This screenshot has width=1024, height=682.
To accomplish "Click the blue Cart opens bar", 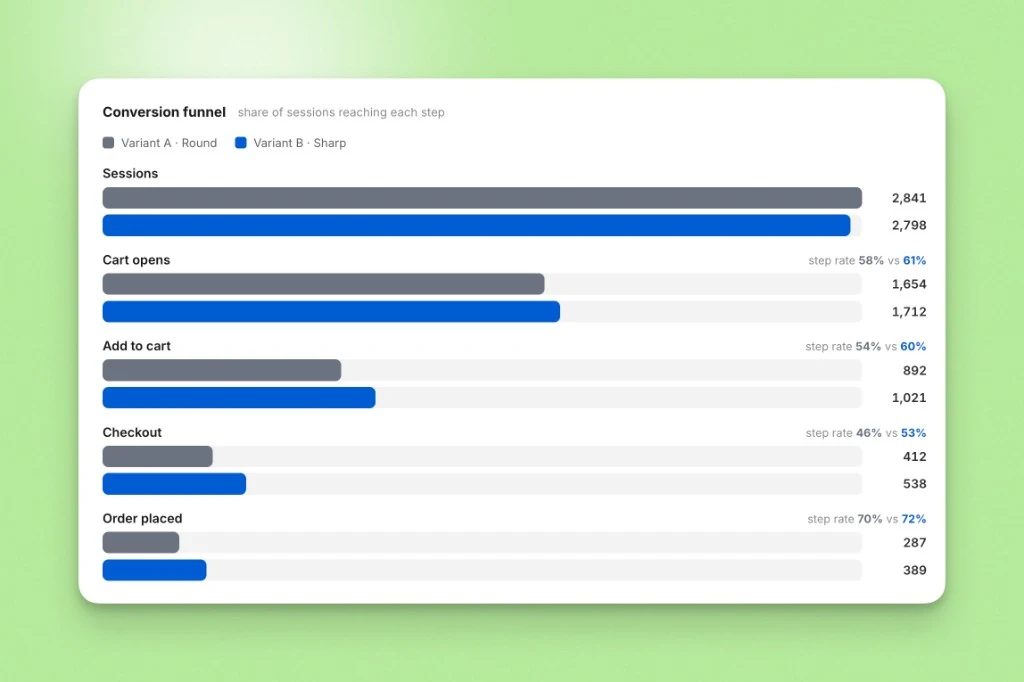I will (x=331, y=312).
